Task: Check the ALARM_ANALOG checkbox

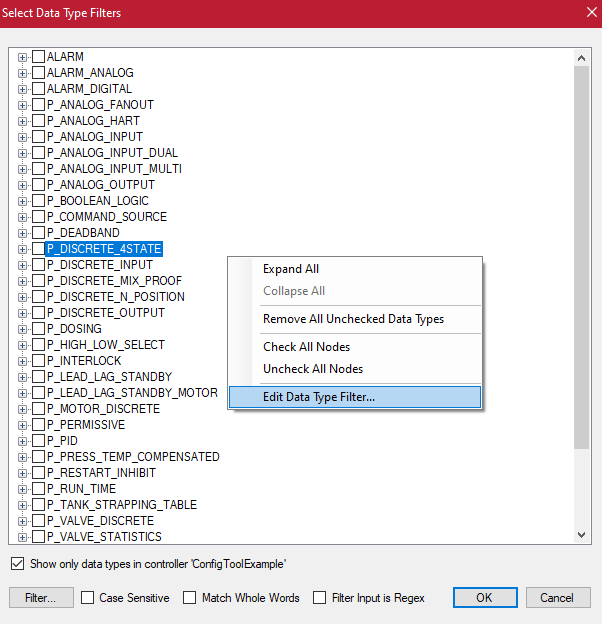Action: coord(38,72)
